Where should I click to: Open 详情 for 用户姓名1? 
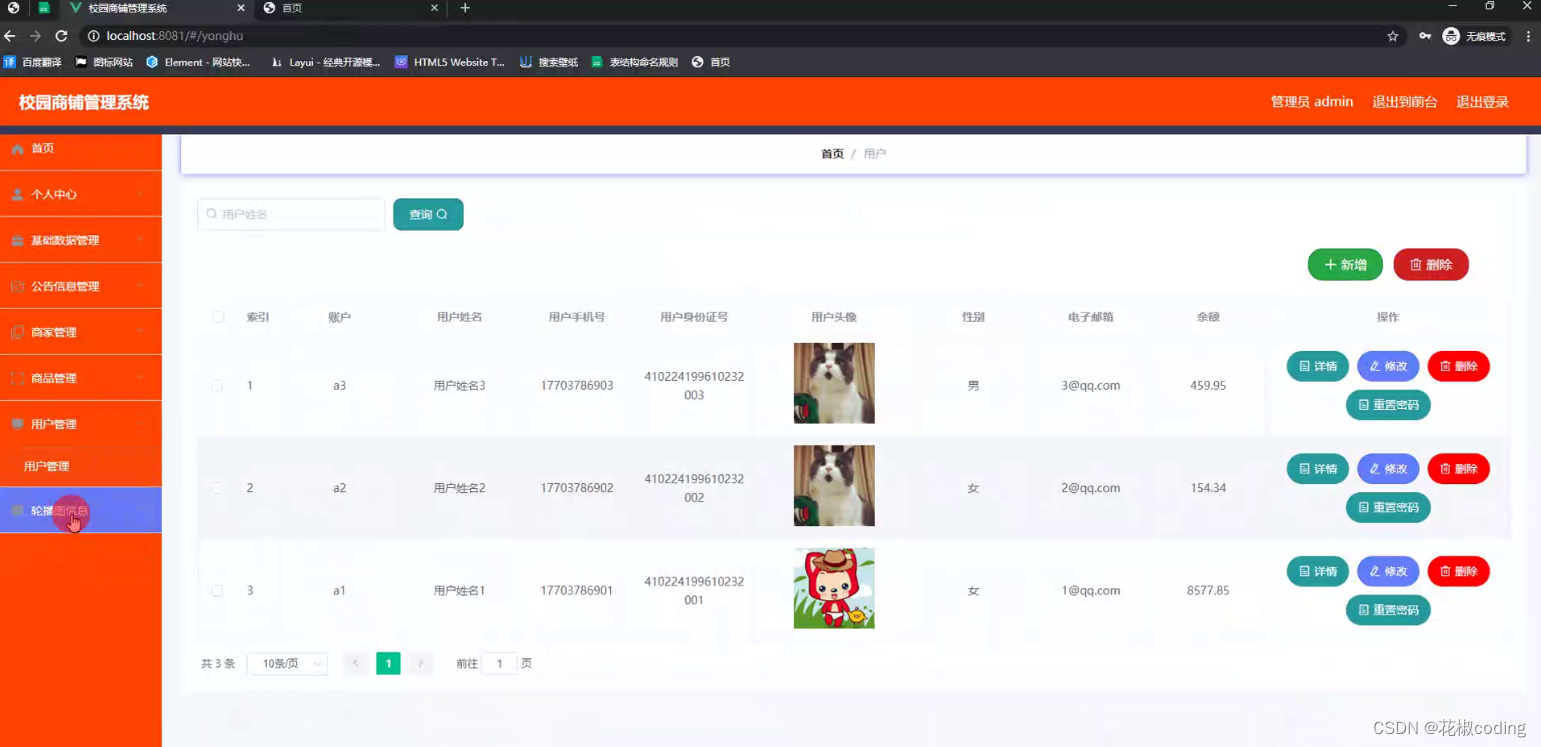pyautogui.click(x=1318, y=571)
